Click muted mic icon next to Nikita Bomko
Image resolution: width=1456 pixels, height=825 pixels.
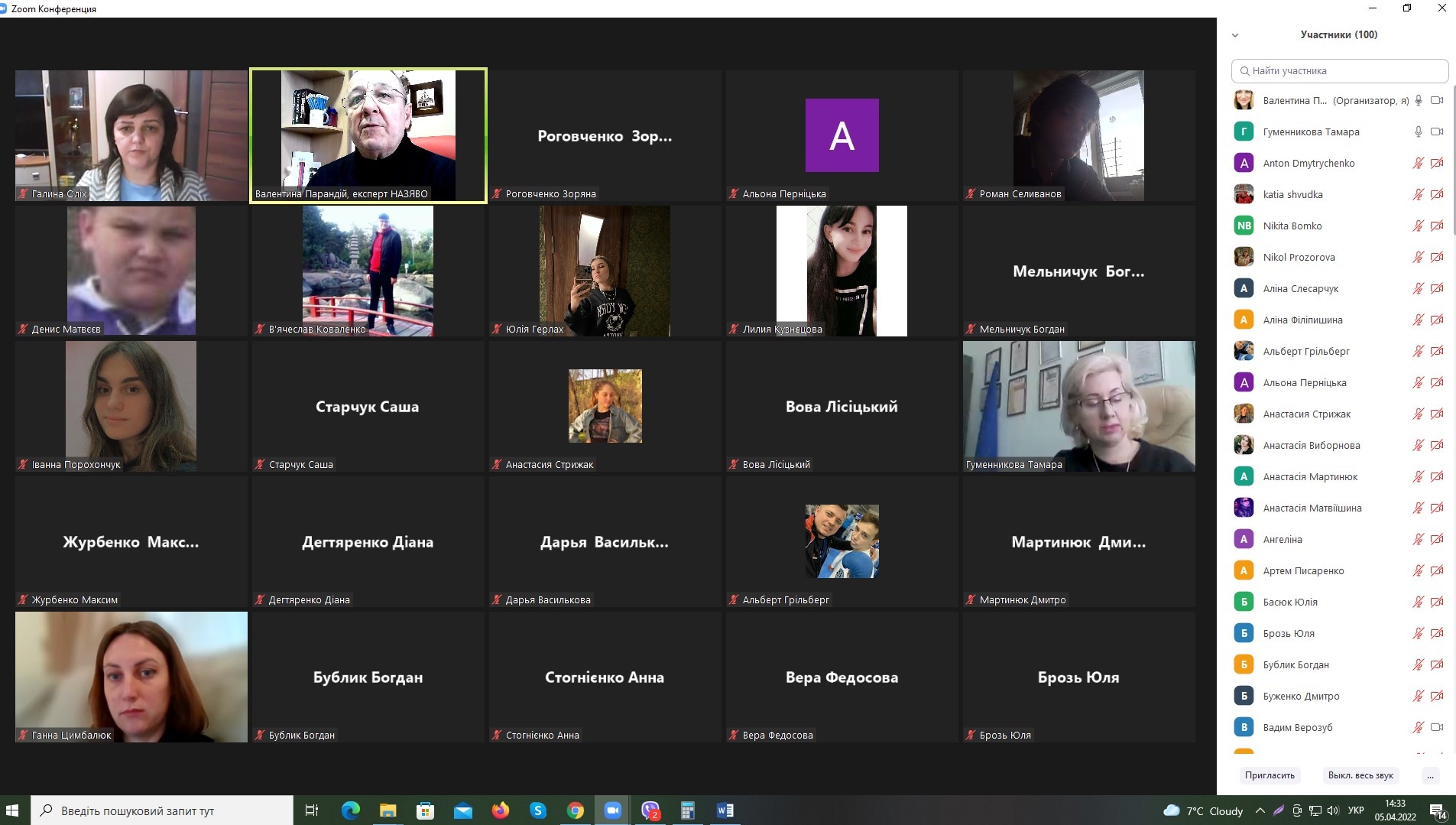coord(1418,226)
